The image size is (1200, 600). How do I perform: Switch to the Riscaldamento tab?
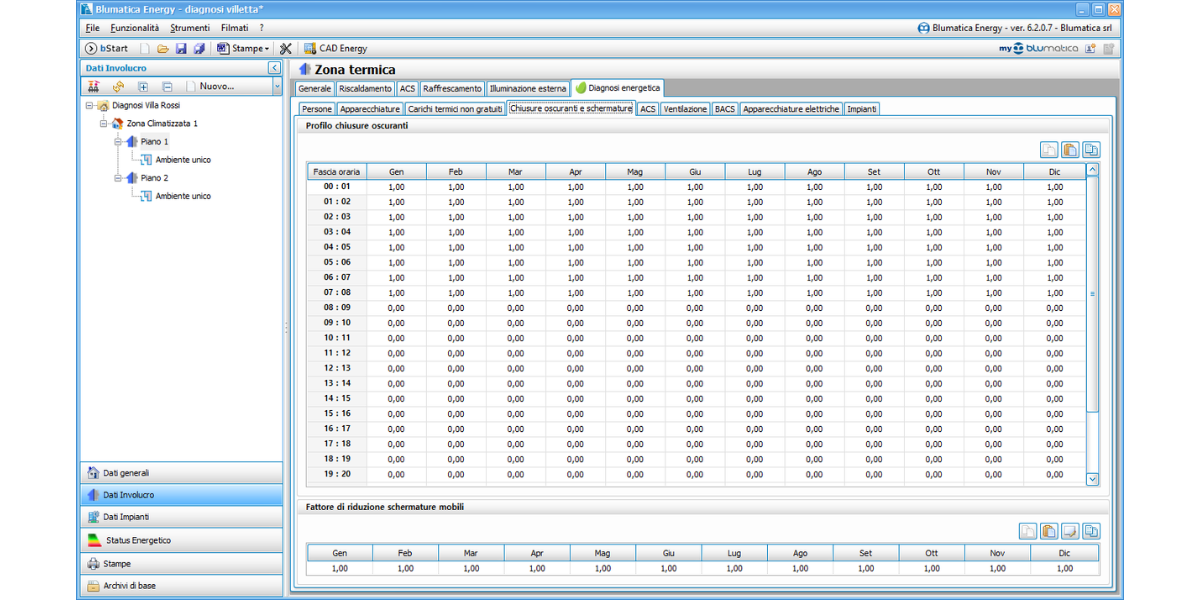[365, 89]
